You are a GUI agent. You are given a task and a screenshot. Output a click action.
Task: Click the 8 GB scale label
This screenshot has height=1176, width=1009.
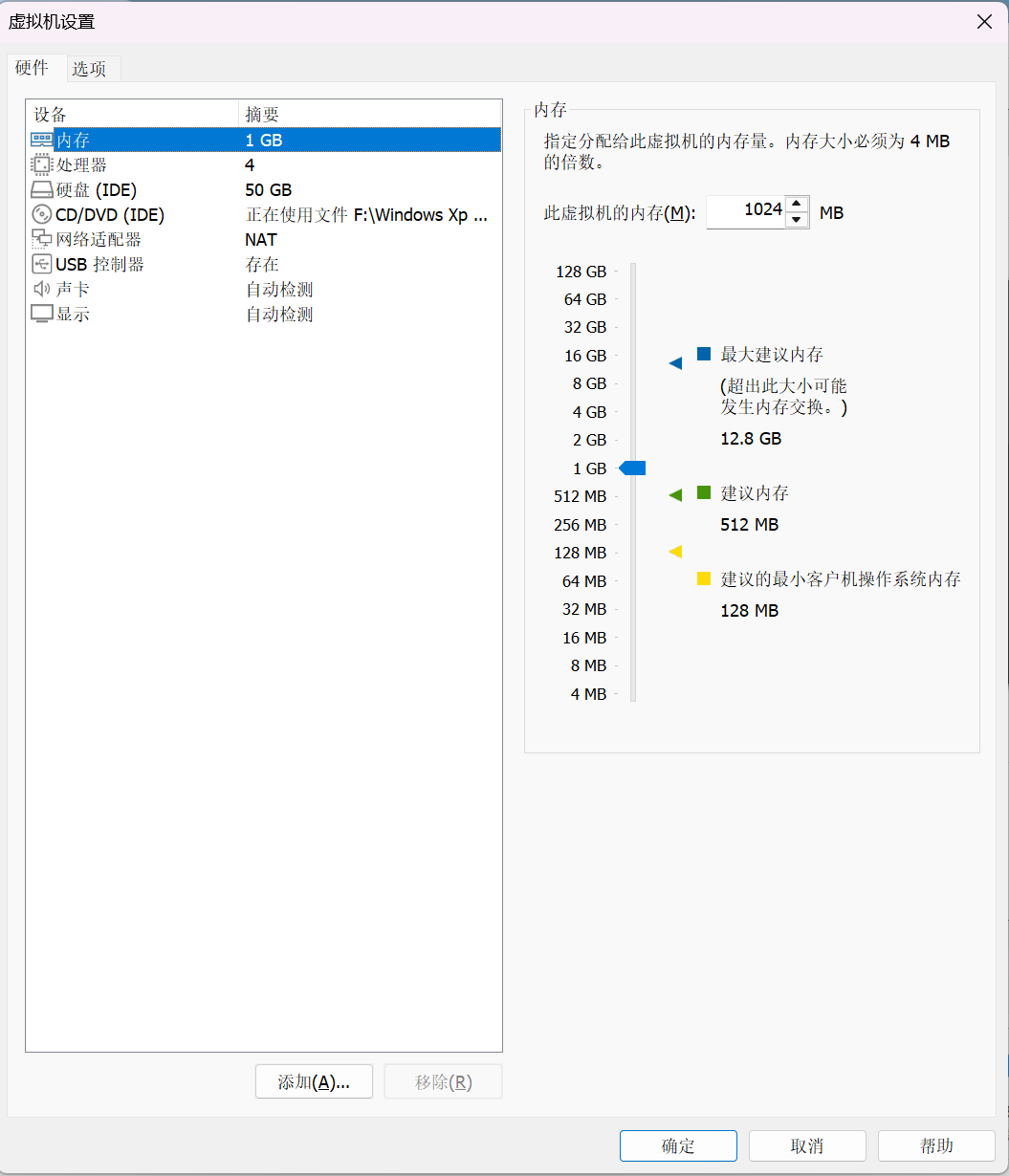pyautogui.click(x=589, y=383)
